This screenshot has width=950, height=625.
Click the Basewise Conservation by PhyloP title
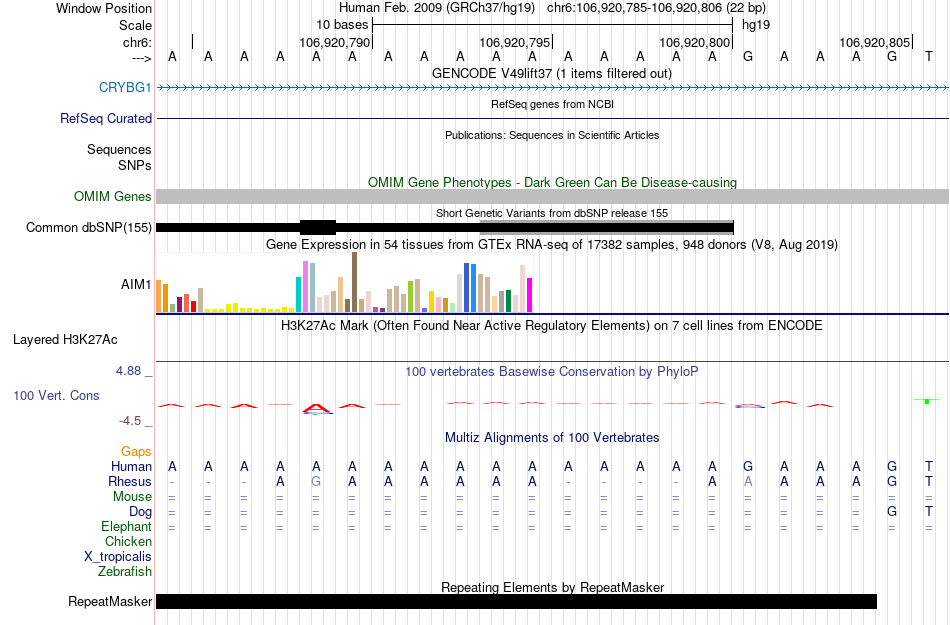pyautogui.click(x=552, y=371)
